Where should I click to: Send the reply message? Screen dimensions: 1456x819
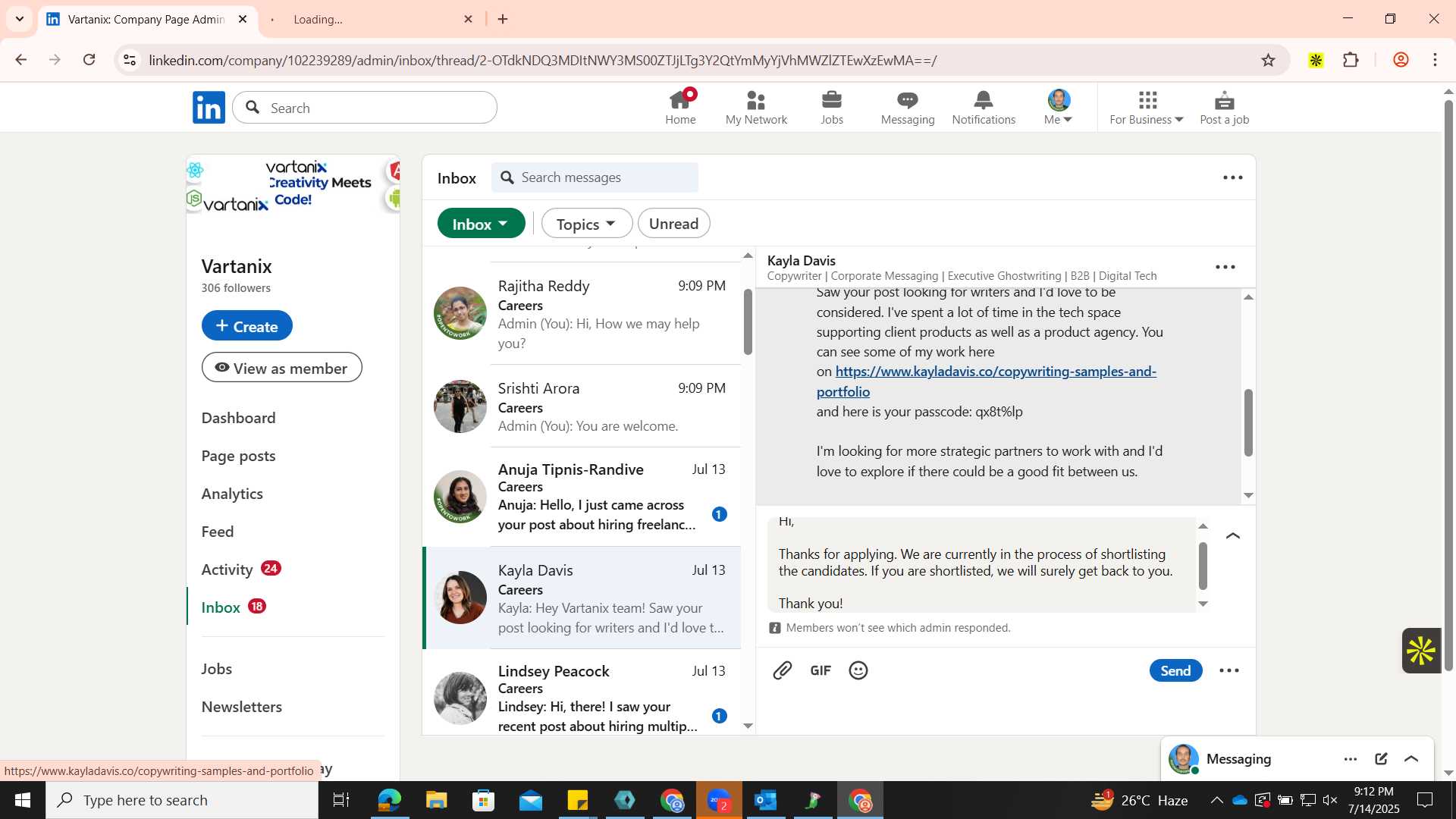pyautogui.click(x=1175, y=670)
